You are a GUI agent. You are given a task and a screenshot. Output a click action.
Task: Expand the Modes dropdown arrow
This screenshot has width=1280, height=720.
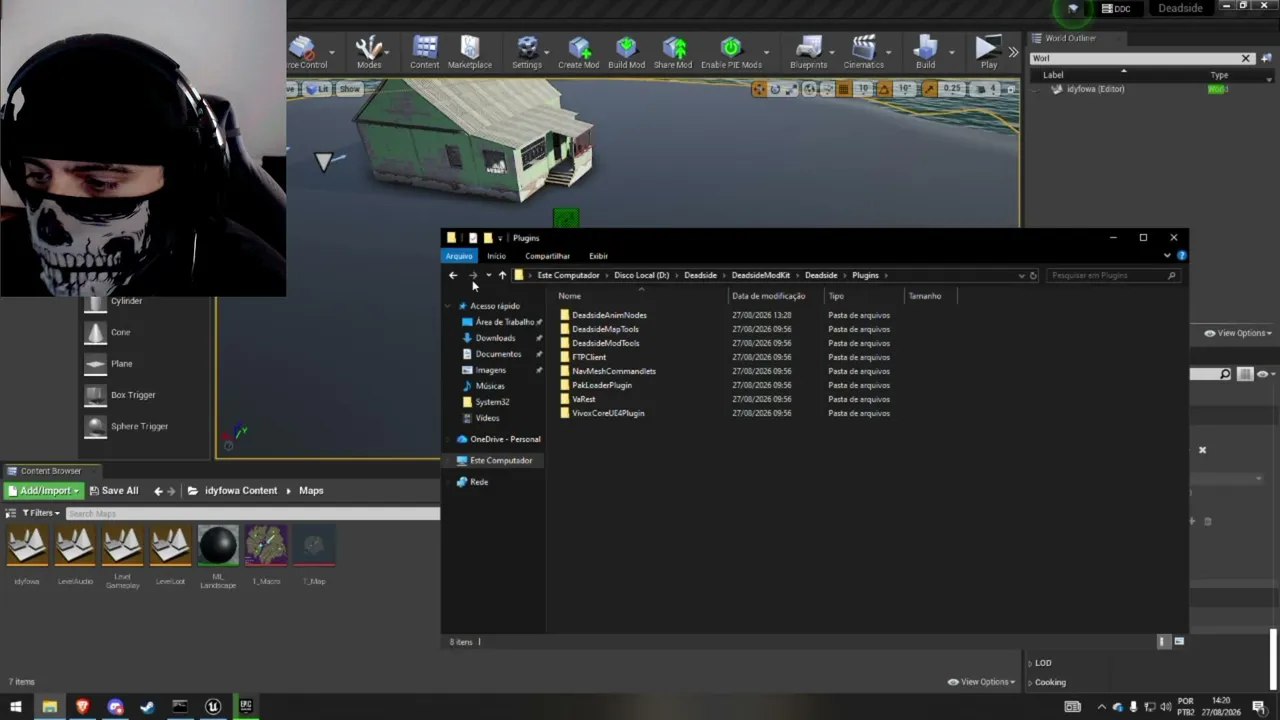pos(387,52)
